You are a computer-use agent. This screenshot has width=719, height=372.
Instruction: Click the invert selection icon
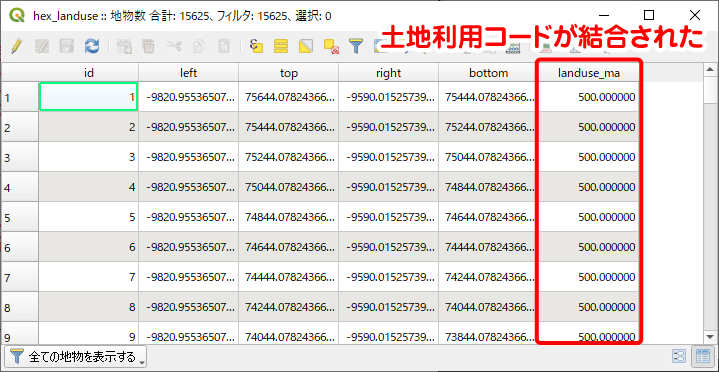pos(306,45)
